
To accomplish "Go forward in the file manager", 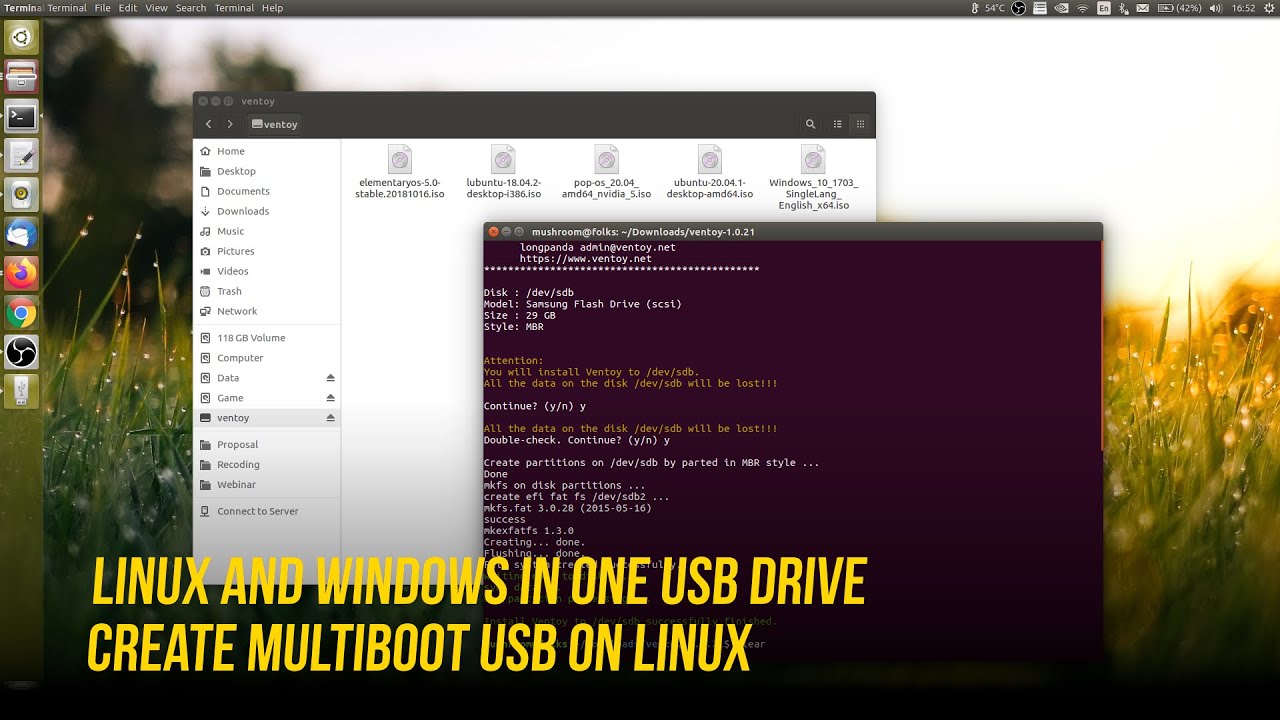I will click(230, 124).
